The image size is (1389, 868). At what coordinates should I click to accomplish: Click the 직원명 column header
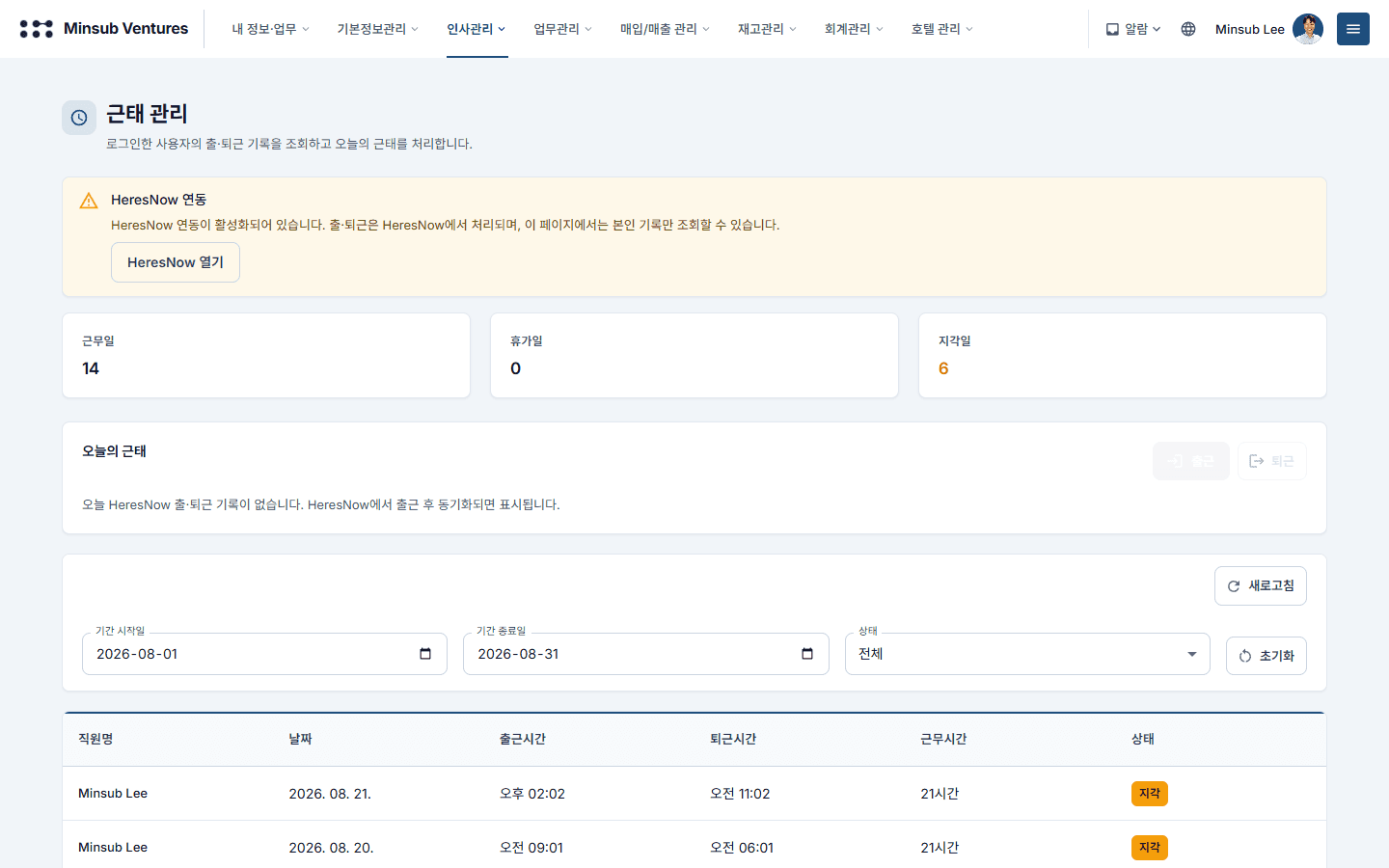tap(95, 739)
